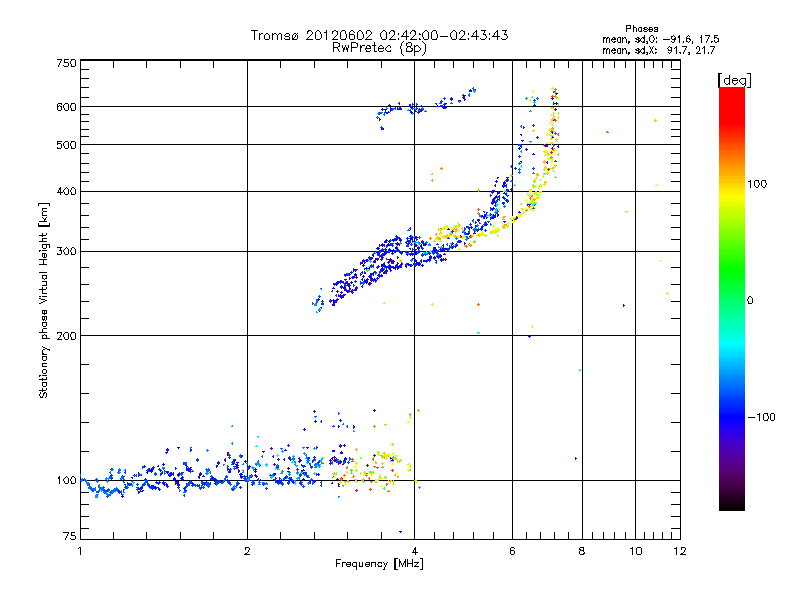Click the '10' frequency tick label
The height and width of the screenshot is (600, 800).
(x=636, y=551)
